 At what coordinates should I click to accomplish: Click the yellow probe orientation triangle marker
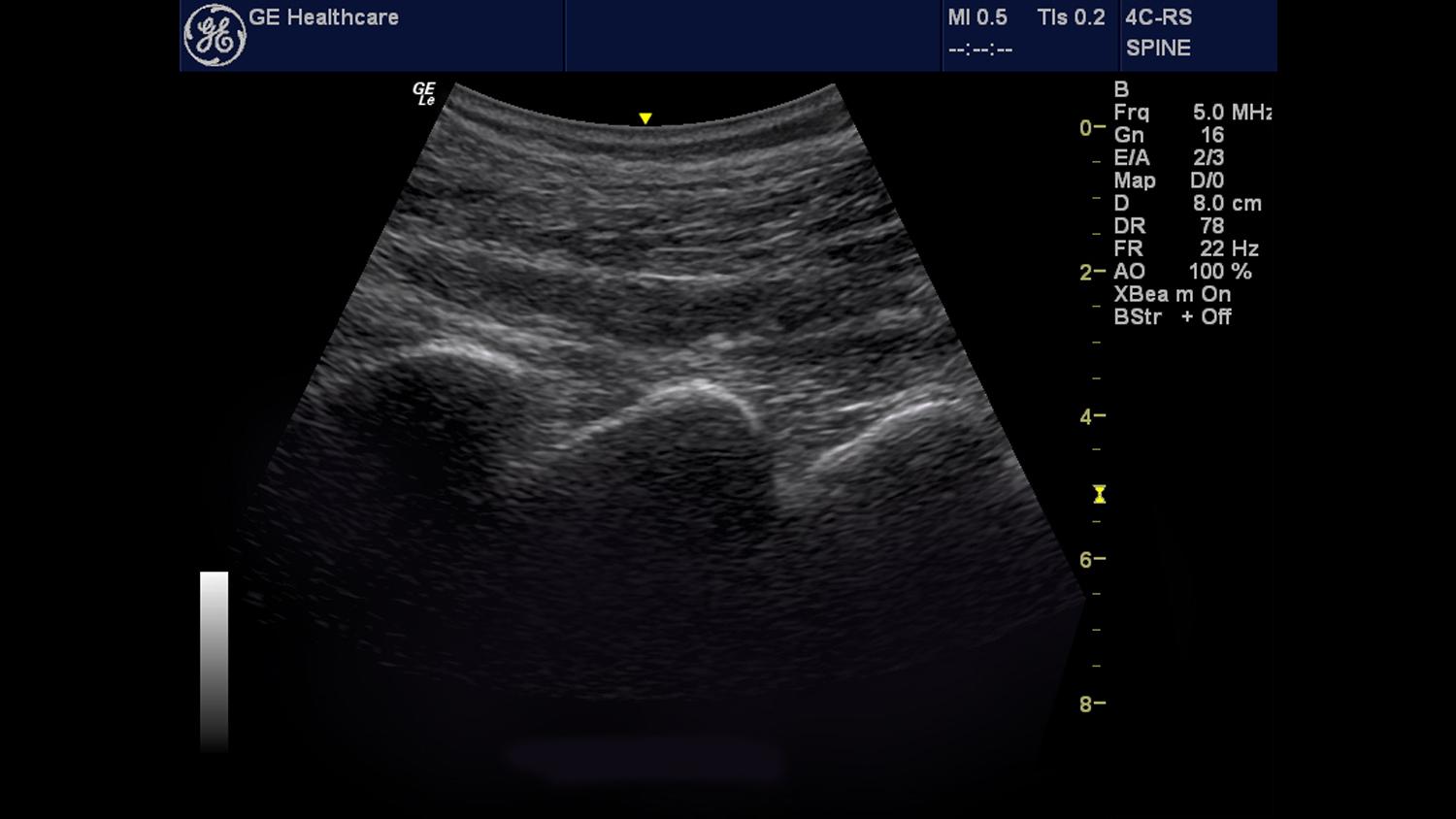(x=645, y=118)
